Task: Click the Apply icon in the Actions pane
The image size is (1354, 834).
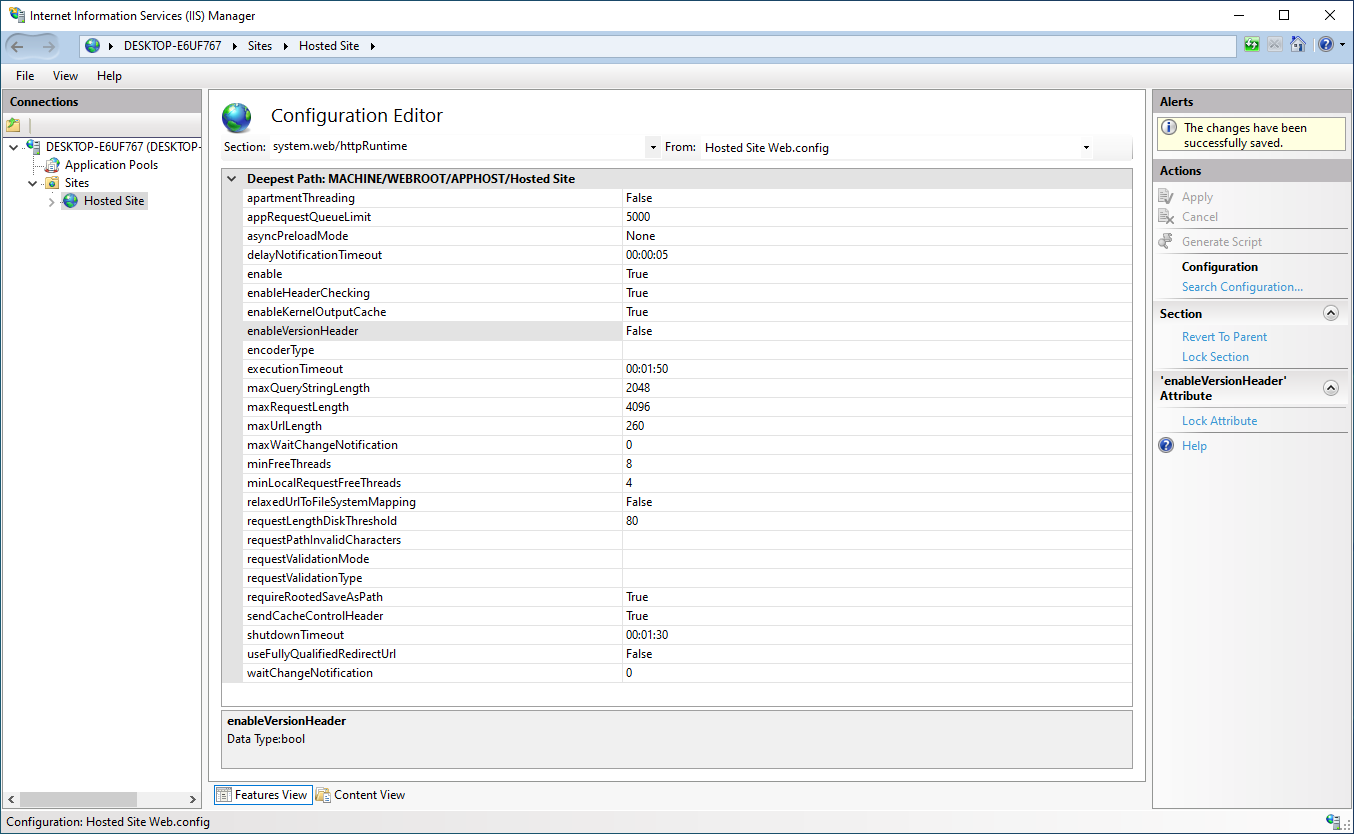Action: [1166, 196]
